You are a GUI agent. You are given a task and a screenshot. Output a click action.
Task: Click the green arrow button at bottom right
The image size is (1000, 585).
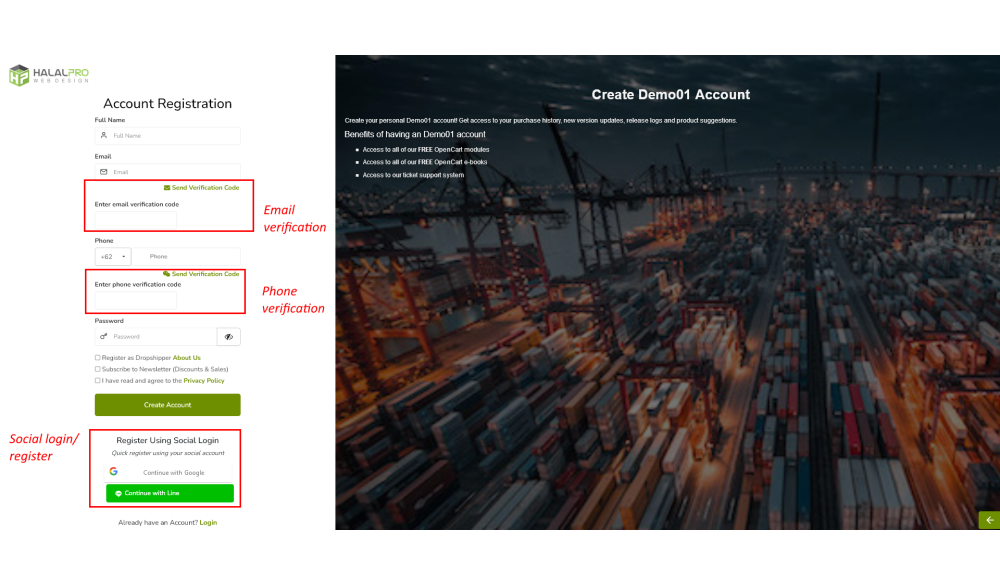989,520
